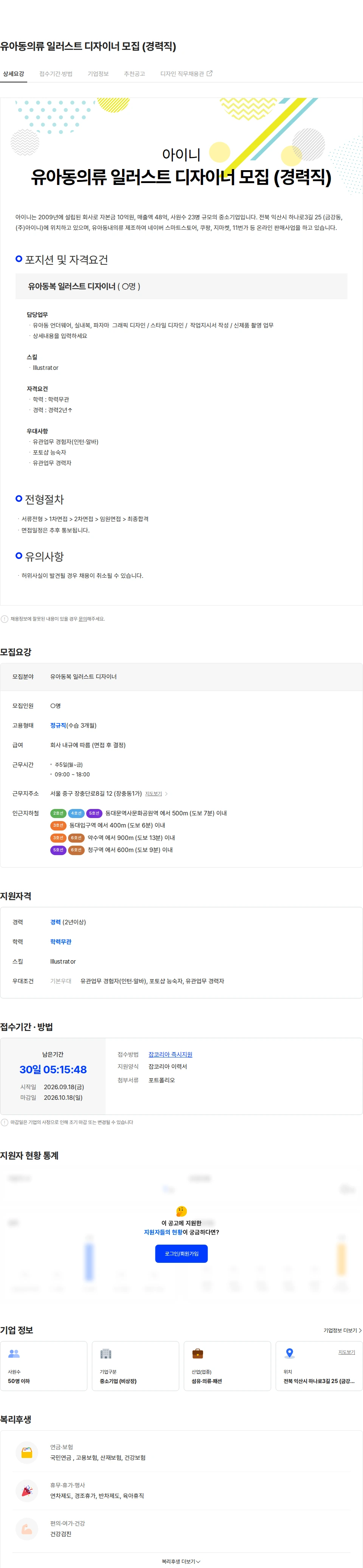Click the 잡코리아 이력서 application form text
The height and width of the screenshot is (1568, 363).
click(168, 1067)
